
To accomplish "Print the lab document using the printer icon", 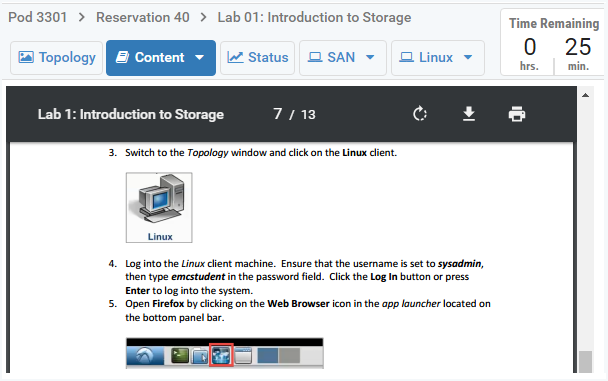I will click(517, 114).
